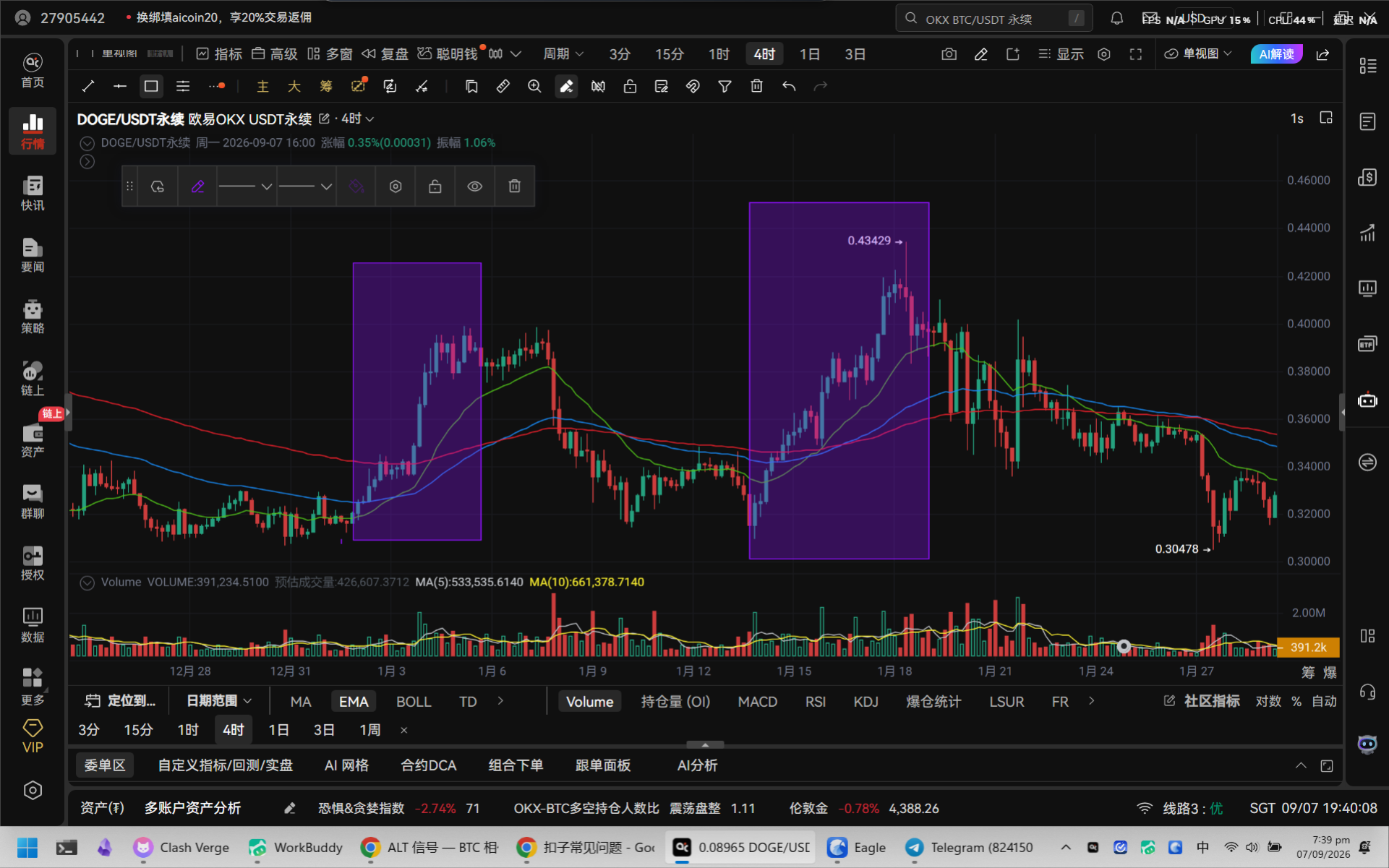Toggle the 对数 log scale option
1389x868 pixels.
pos(1268,701)
